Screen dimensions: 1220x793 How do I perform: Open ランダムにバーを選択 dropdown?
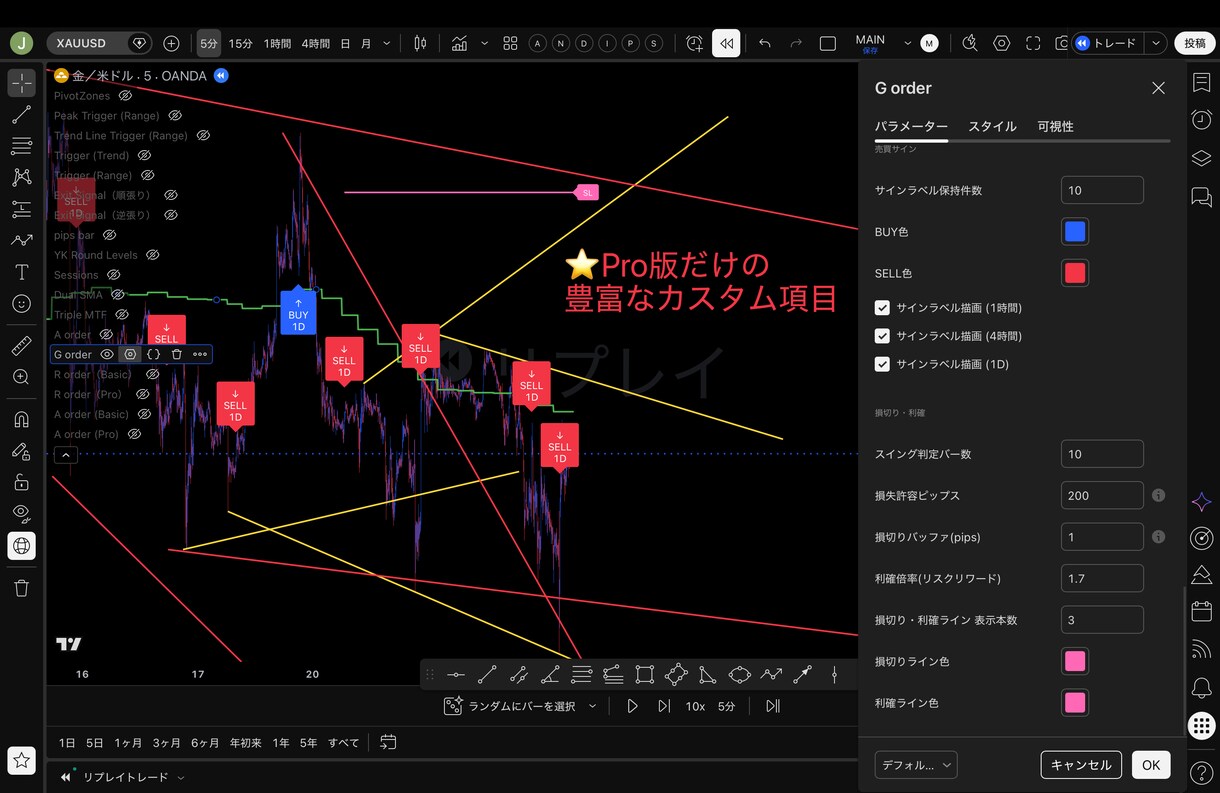[x=592, y=706]
